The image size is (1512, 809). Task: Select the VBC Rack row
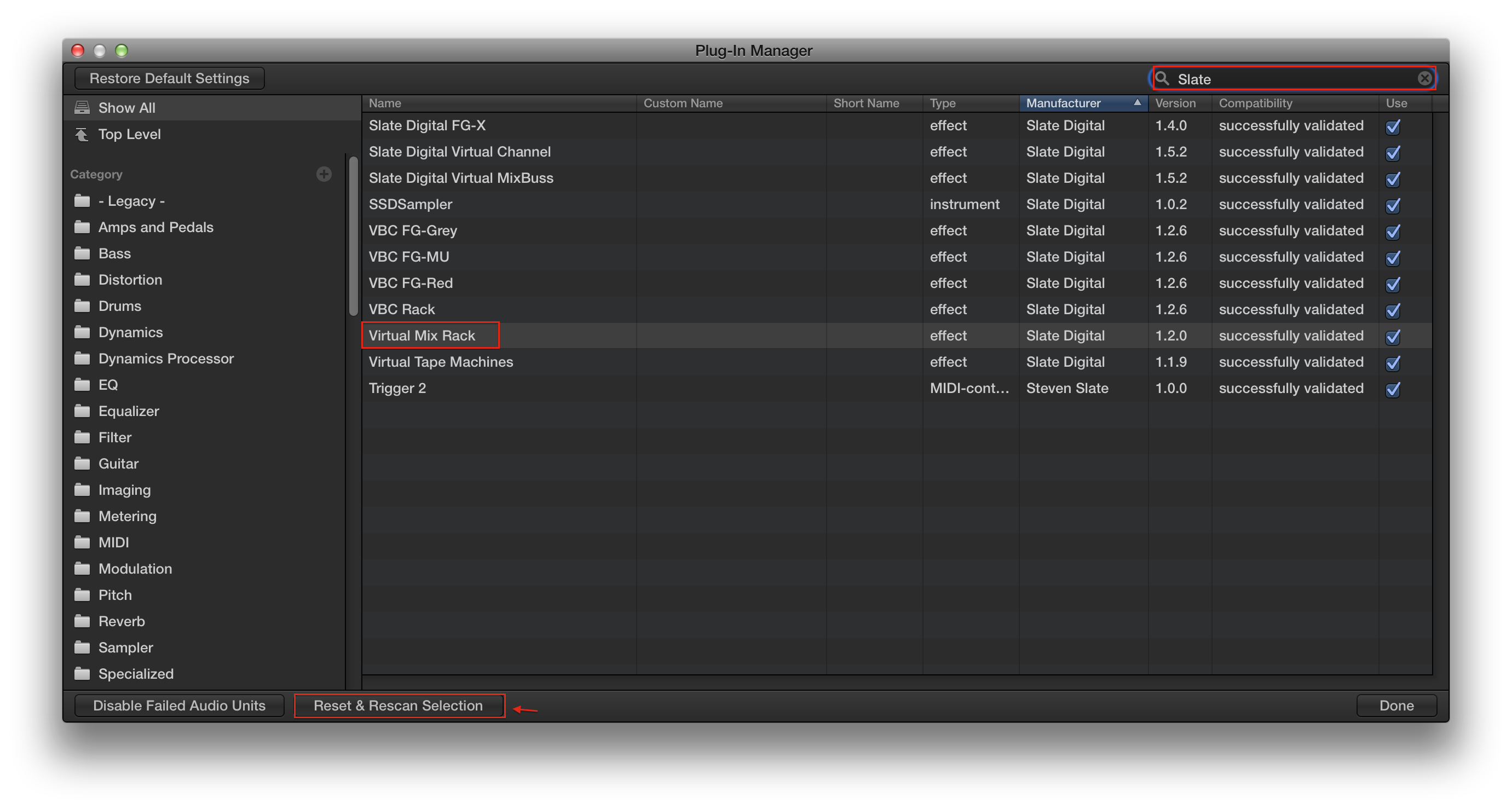pos(897,309)
